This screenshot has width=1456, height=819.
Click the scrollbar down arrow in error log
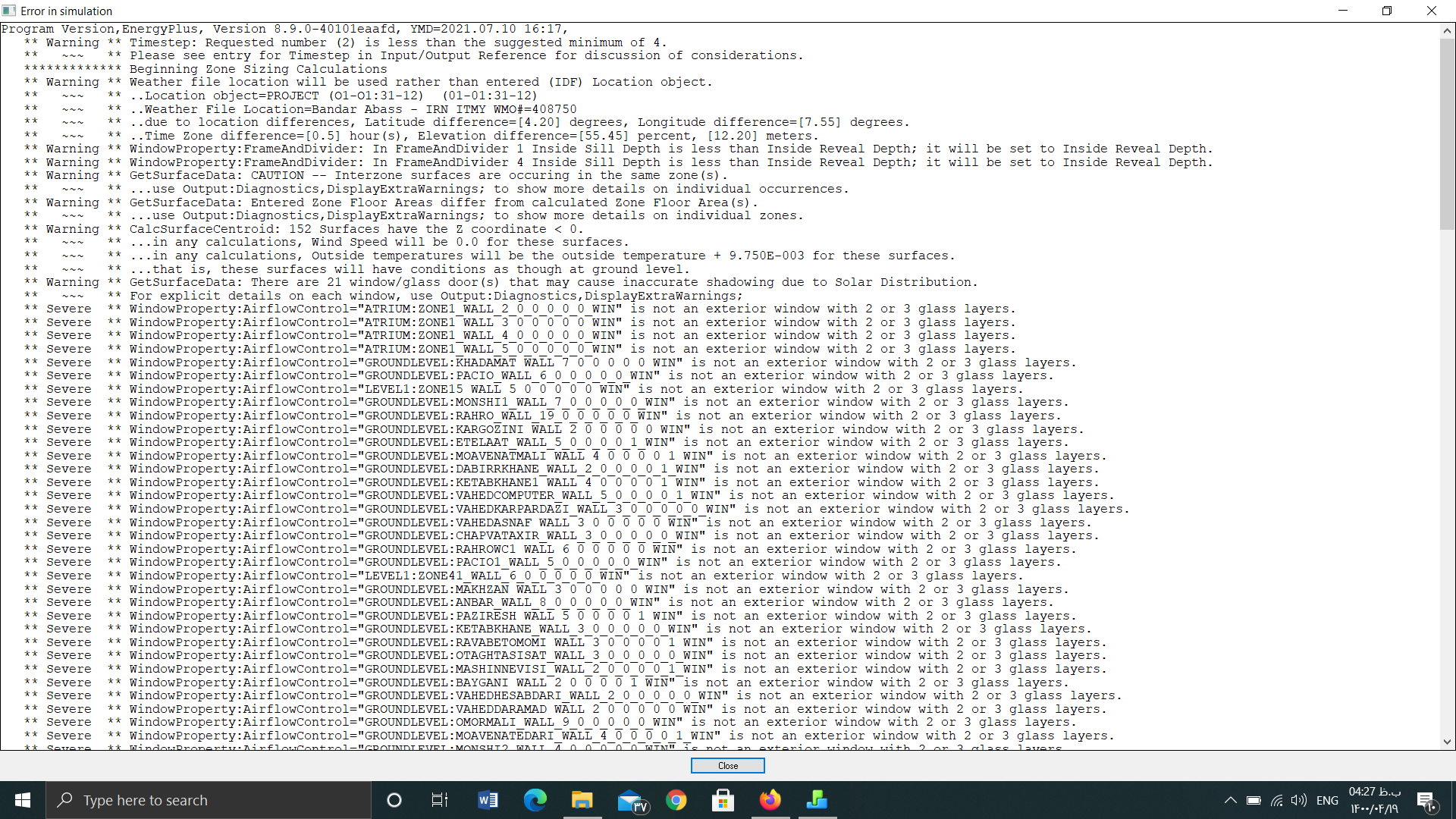[1447, 742]
